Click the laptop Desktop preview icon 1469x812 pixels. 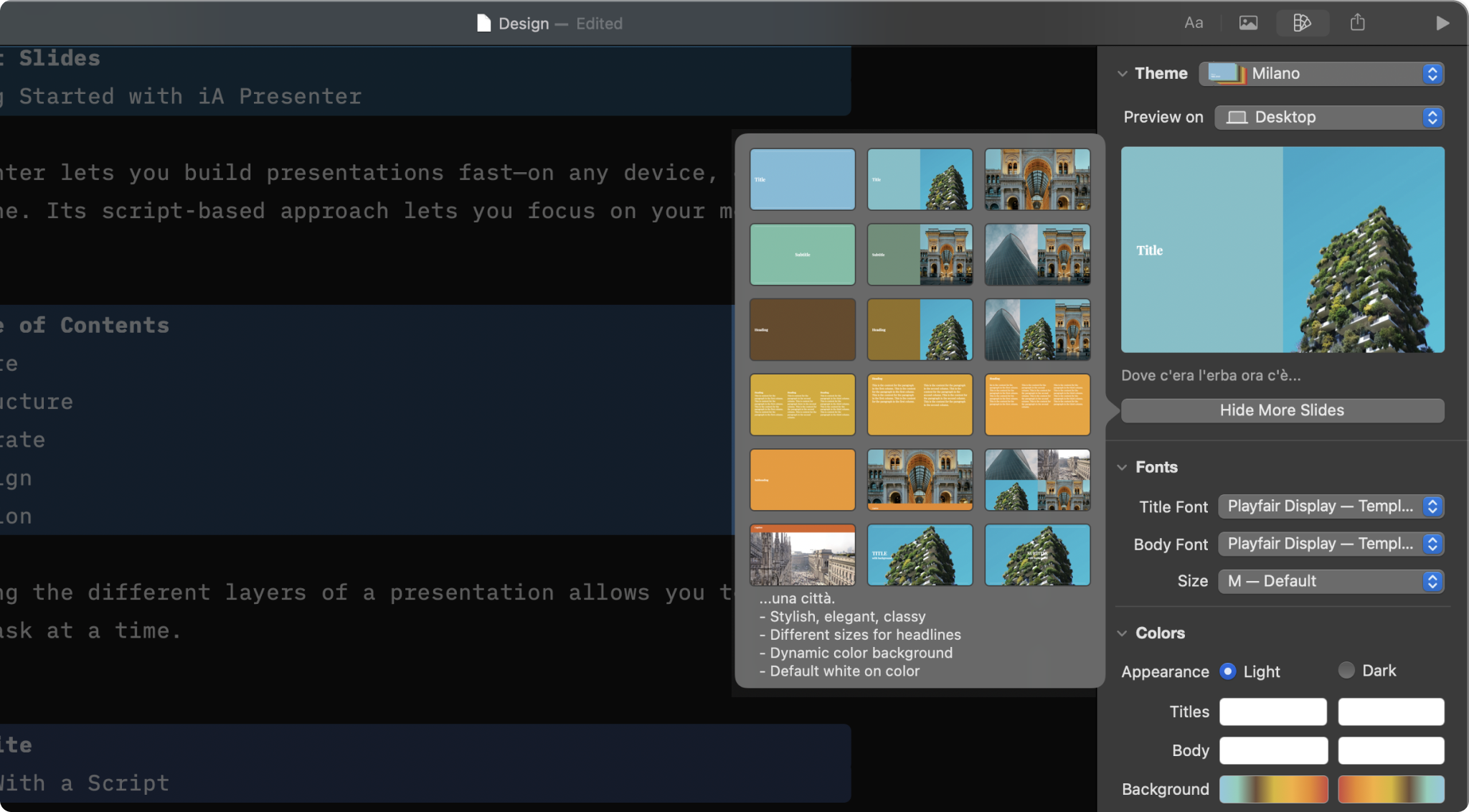[1237, 118]
